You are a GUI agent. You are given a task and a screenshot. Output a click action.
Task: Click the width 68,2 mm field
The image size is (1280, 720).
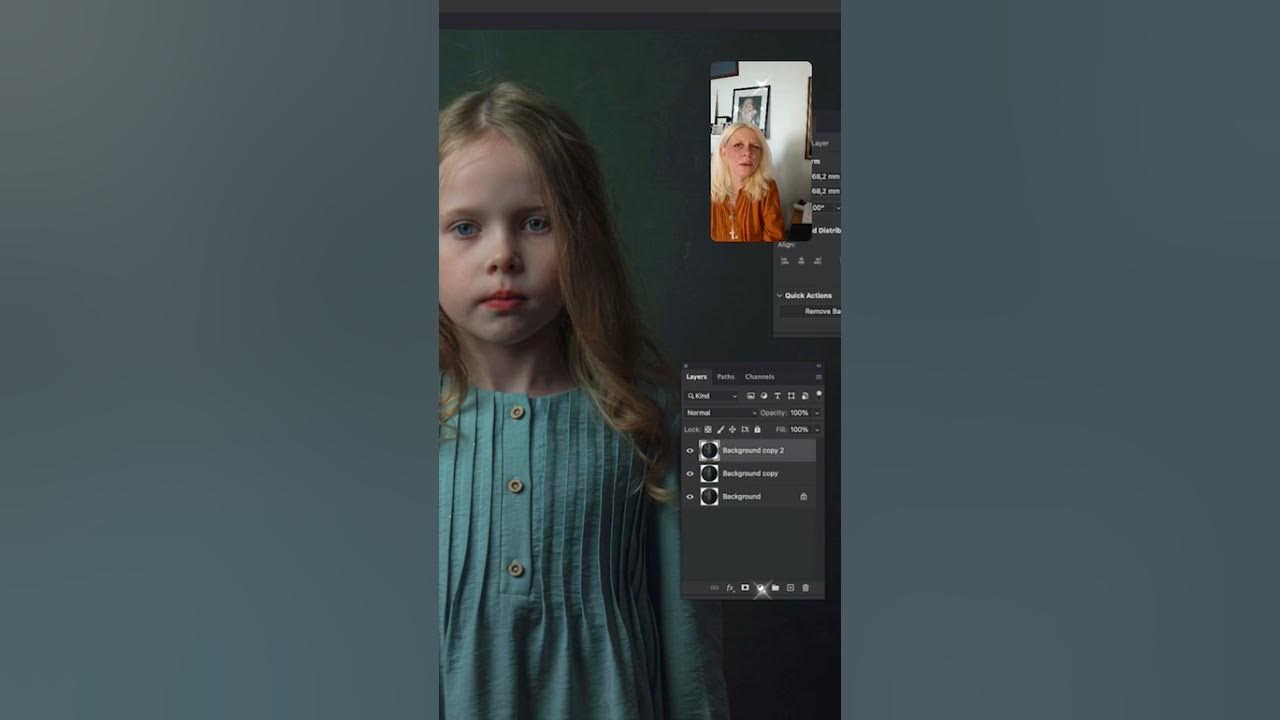[826, 177]
